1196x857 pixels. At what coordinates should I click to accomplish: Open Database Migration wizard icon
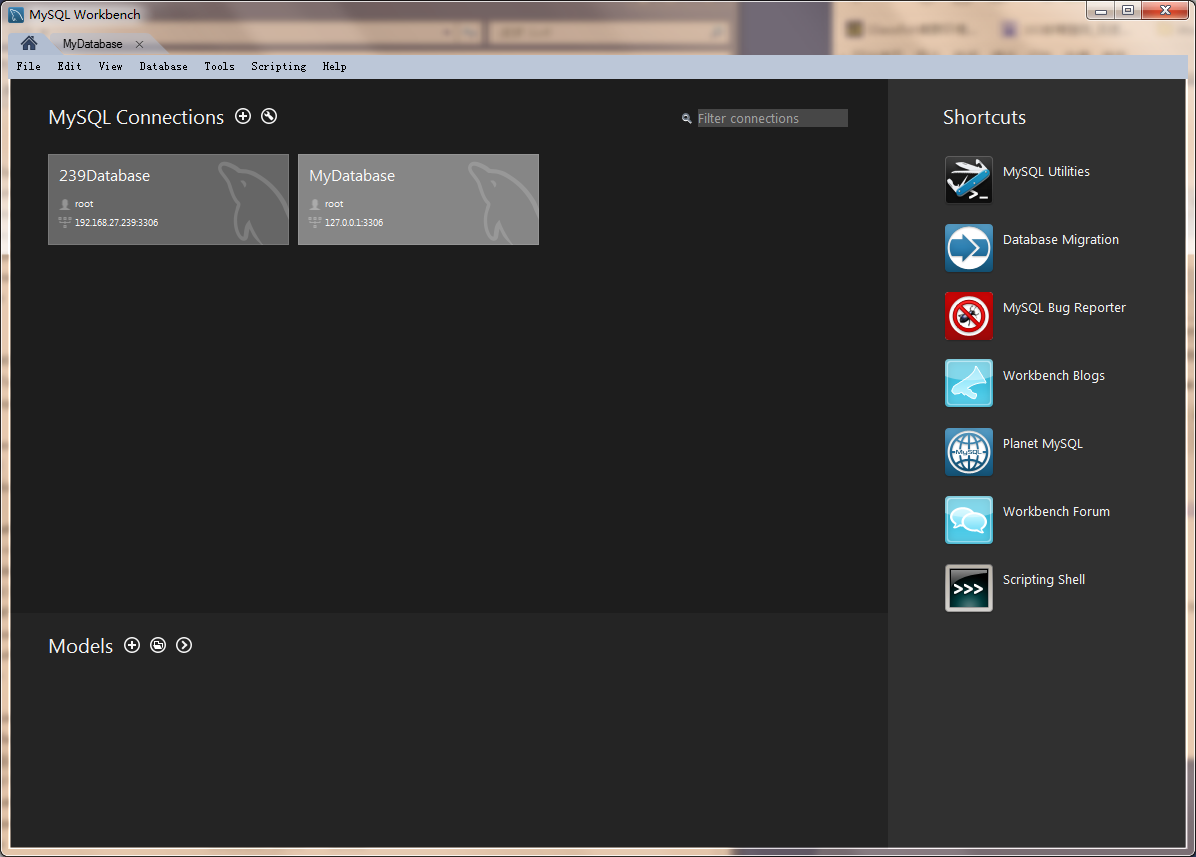[x=969, y=248]
